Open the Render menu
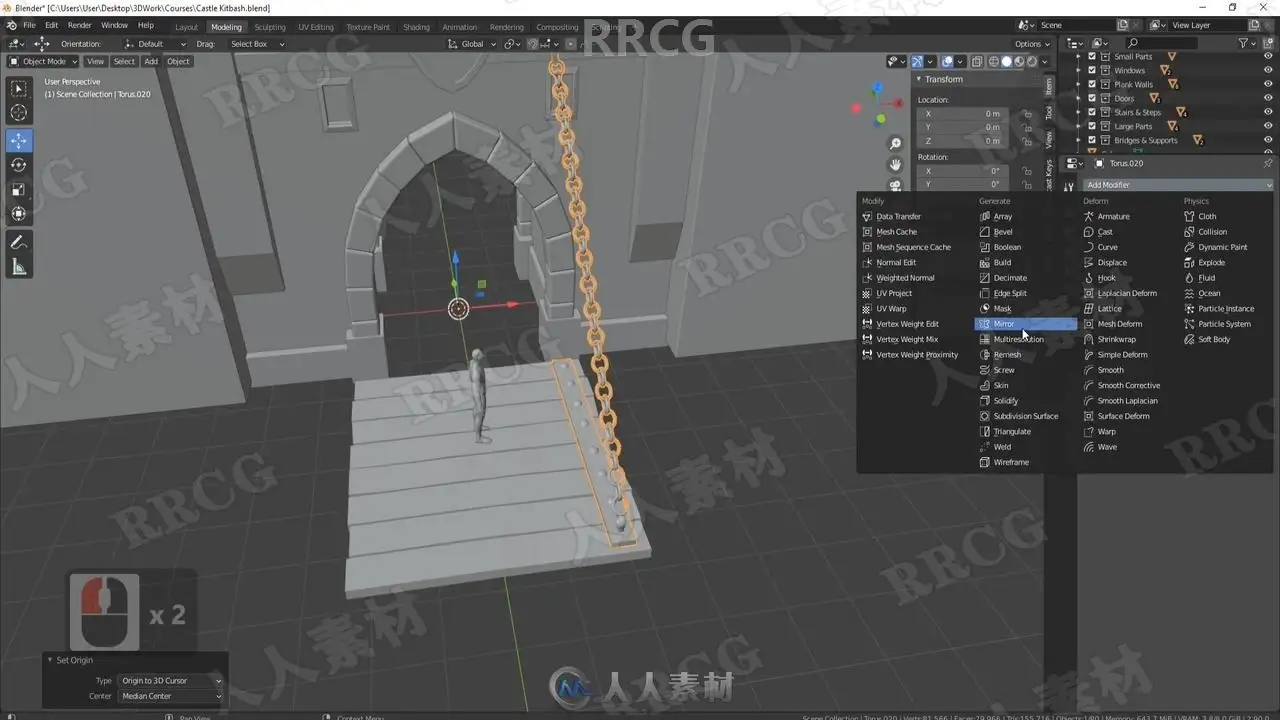This screenshot has width=1280, height=720. [79, 26]
